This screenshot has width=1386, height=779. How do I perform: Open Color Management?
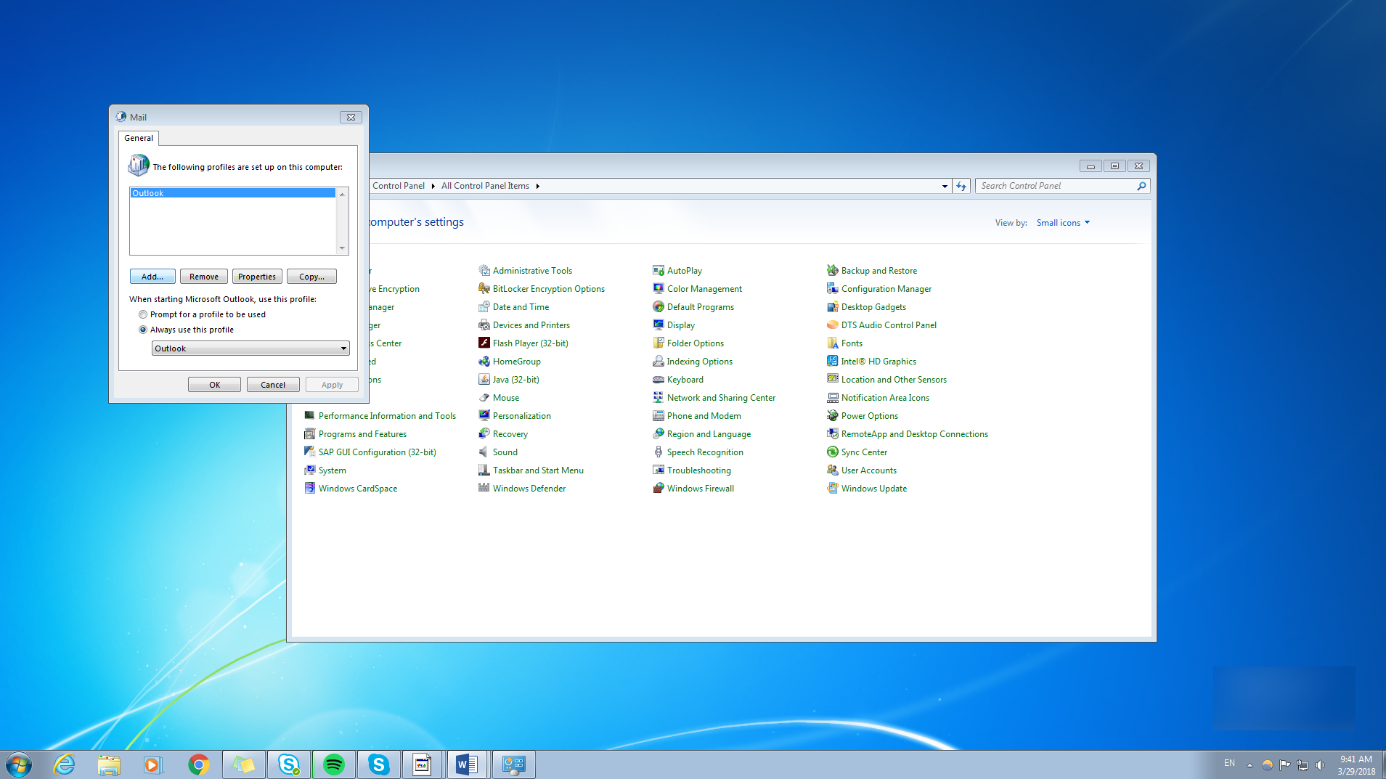click(x=697, y=289)
